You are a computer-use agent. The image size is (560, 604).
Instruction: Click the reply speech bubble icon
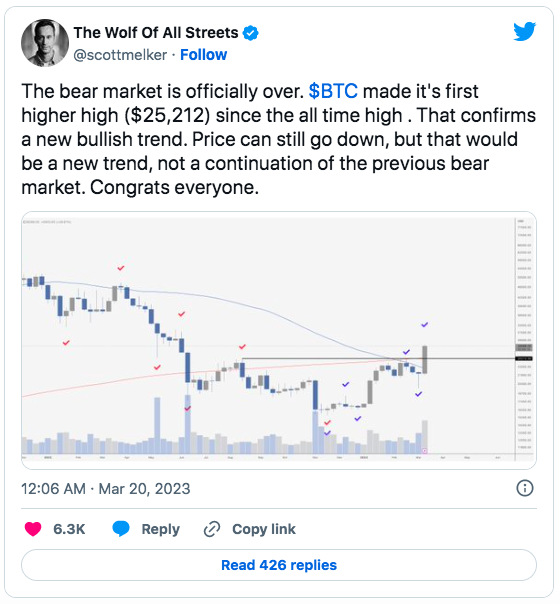tap(121, 529)
